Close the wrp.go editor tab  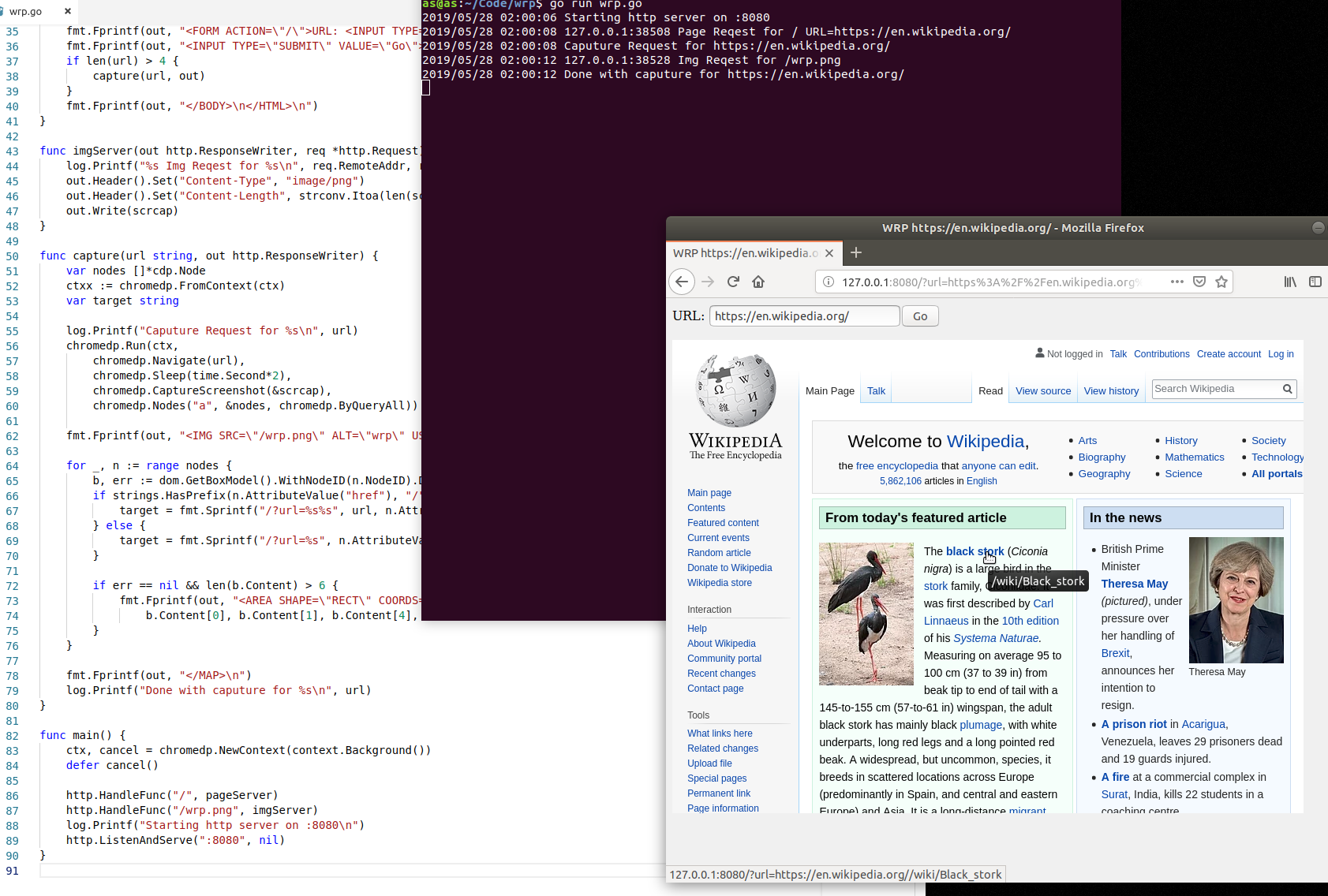(x=68, y=11)
